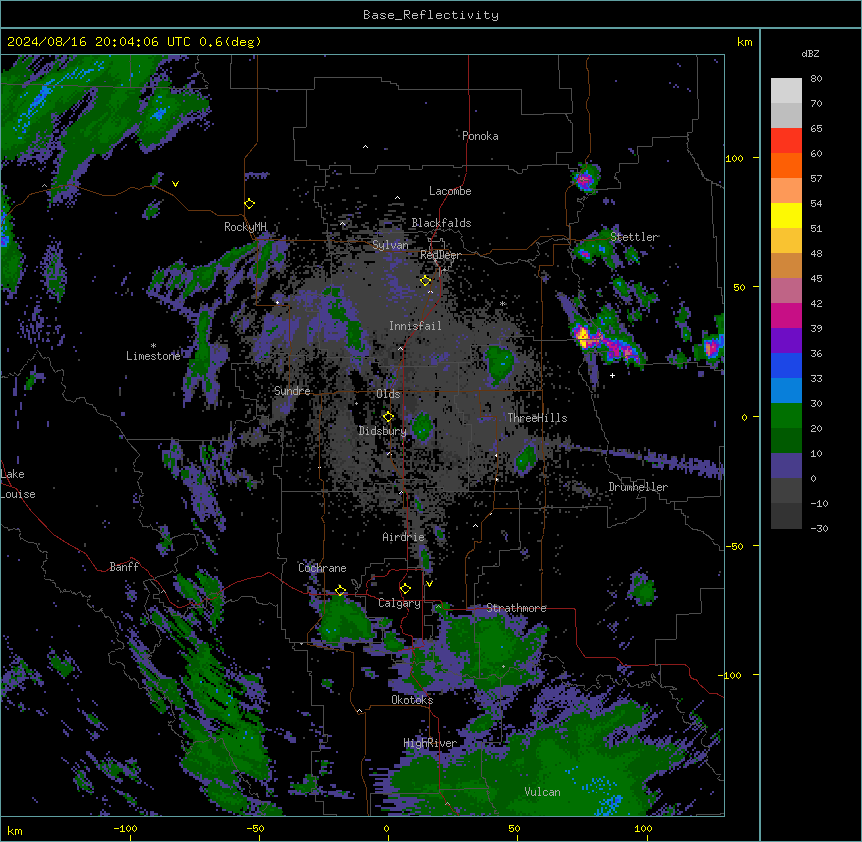The width and height of the screenshot is (862, 842).
Task: Click the yellow-magenta storm core east of Innisfail
Action: click(585, 336)
